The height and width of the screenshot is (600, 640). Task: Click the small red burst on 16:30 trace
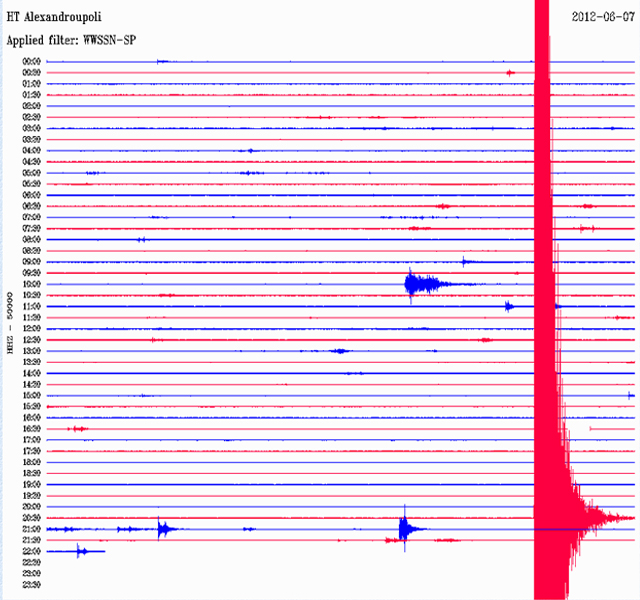coord(76,429)
